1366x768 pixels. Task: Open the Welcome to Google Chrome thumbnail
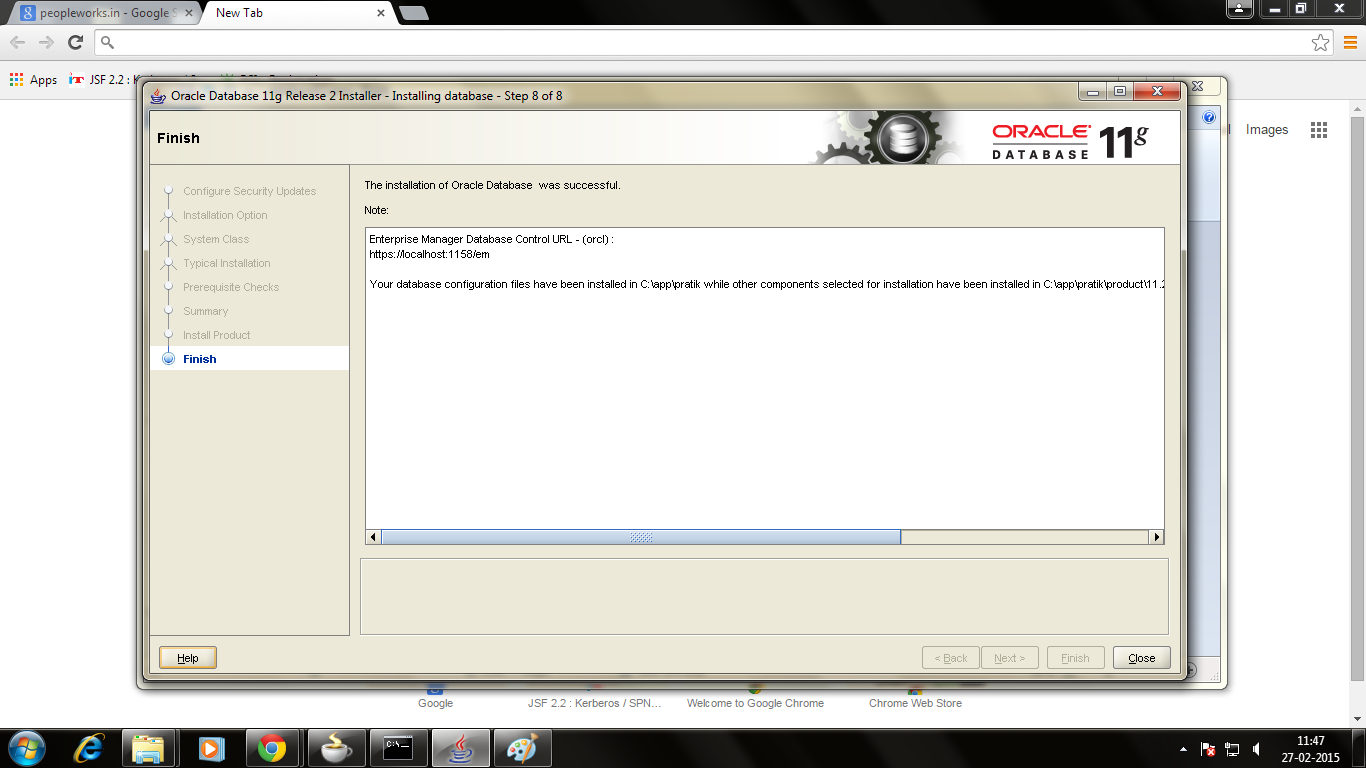coord(755,703)
